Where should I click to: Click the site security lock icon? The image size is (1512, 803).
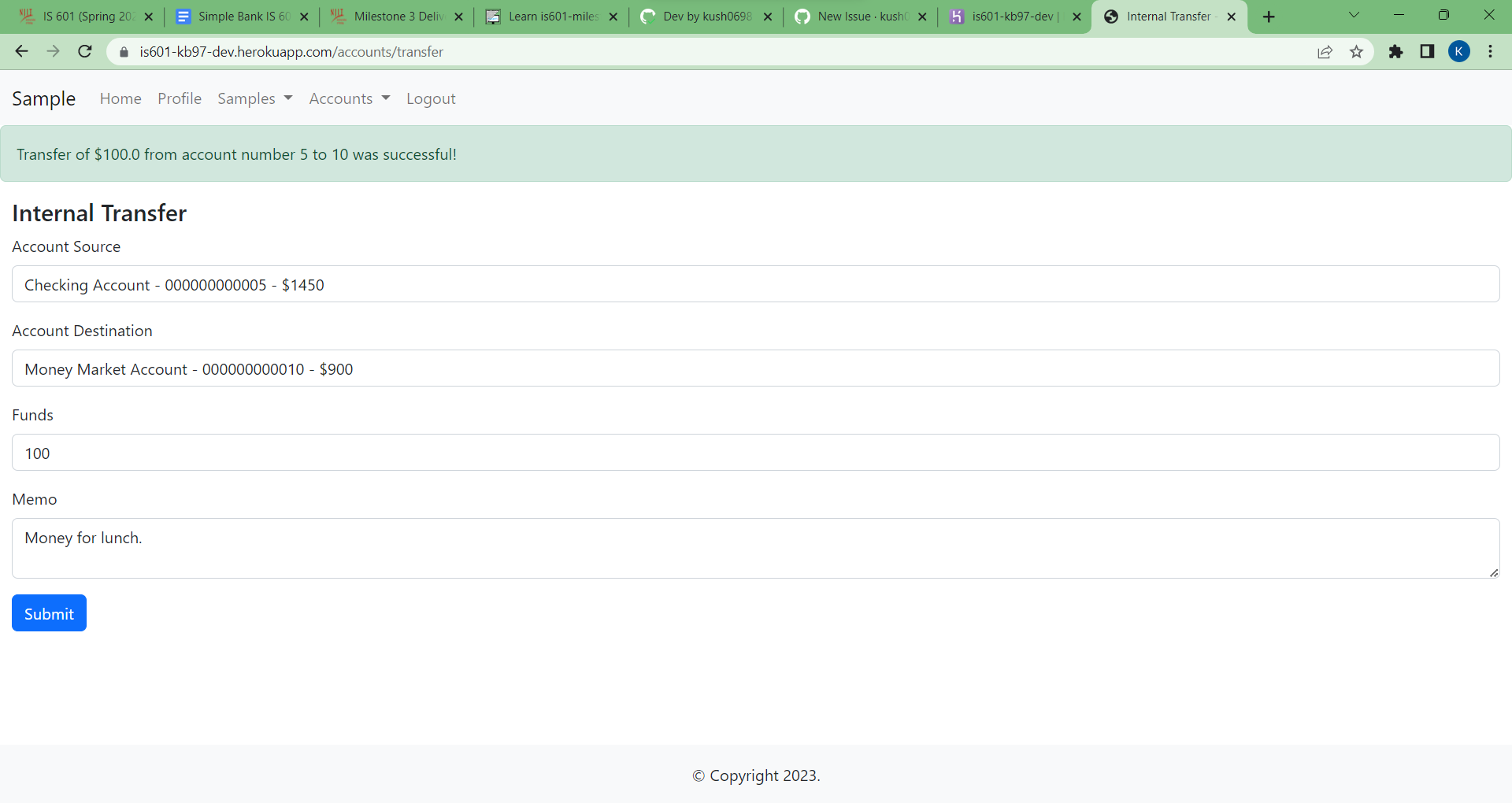click(x=124, y=52)
